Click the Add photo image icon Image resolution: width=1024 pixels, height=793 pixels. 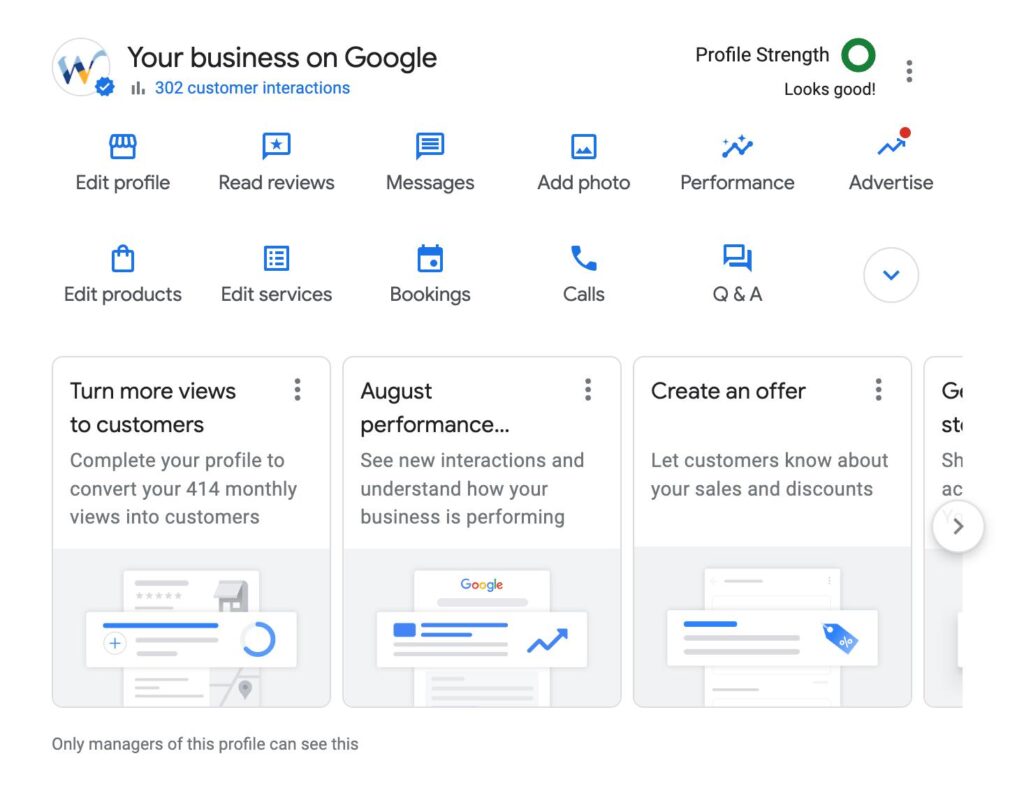coord(583,146)
